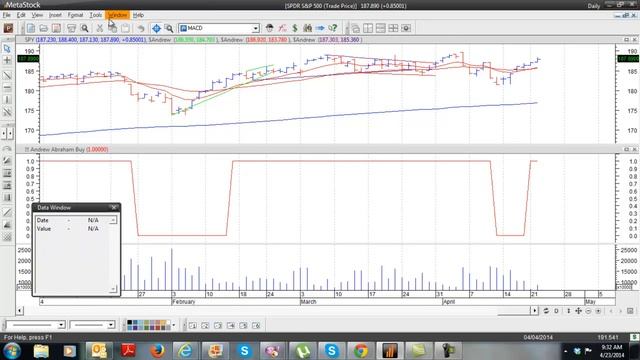
Task: Click the tile columns layout icon
Action: click(368, 28)
